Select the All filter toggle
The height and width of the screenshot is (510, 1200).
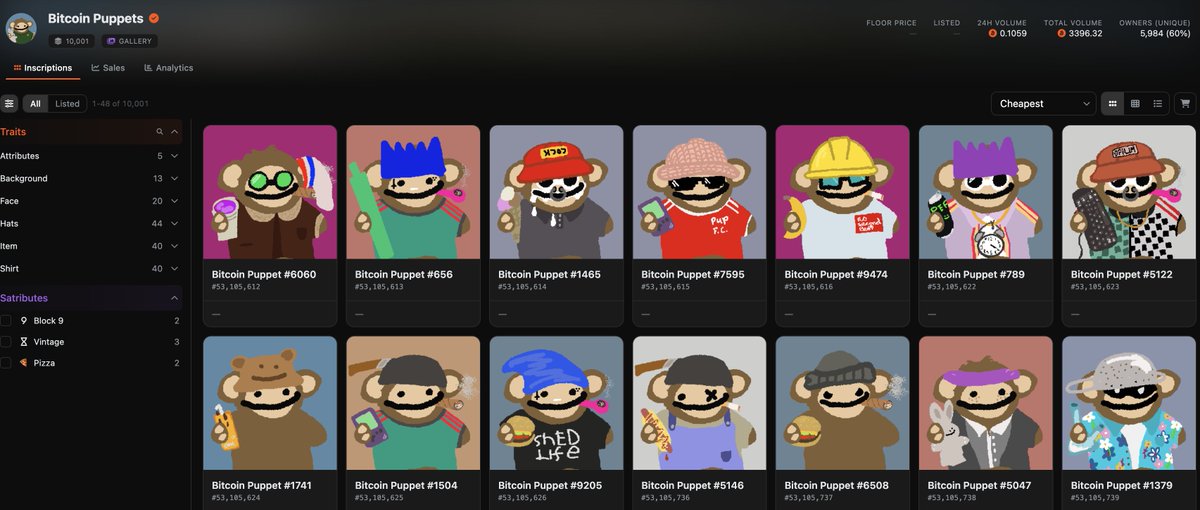point(35,104)
